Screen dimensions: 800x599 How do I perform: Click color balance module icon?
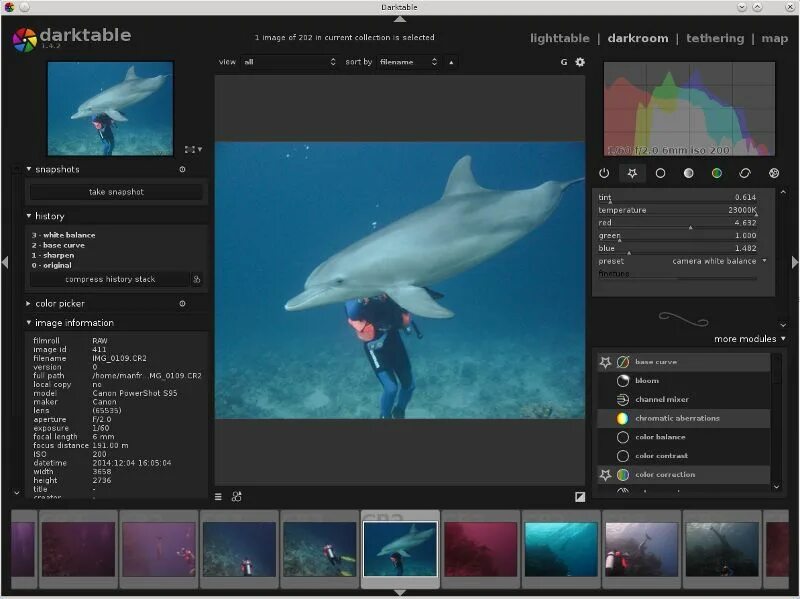coord(623,437)
